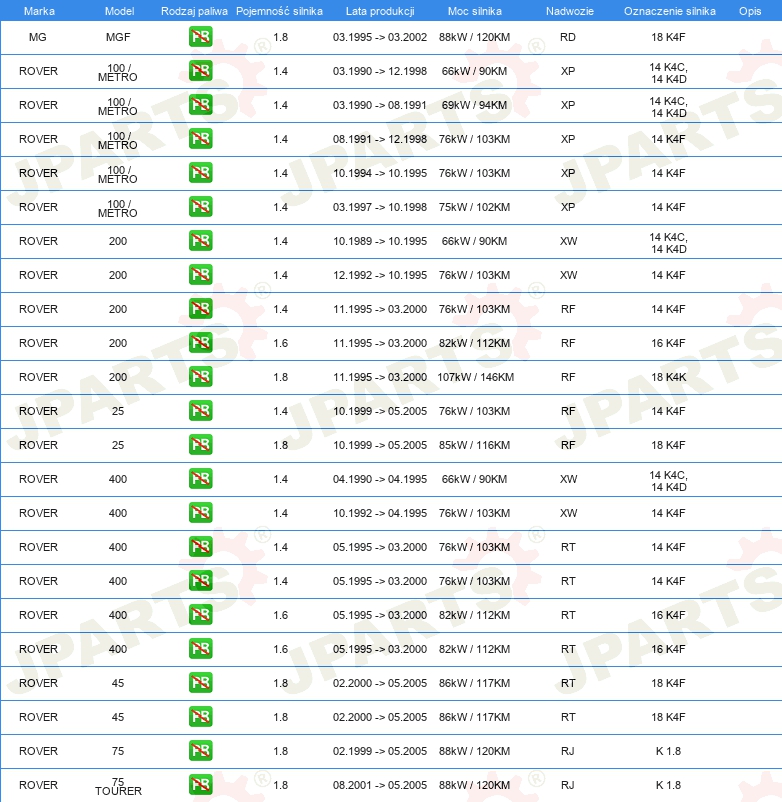Click fuel icon for Rover 75 Tourer row
Image resolution: width=782 pixels, height=802 pixels.
[200, 785]
